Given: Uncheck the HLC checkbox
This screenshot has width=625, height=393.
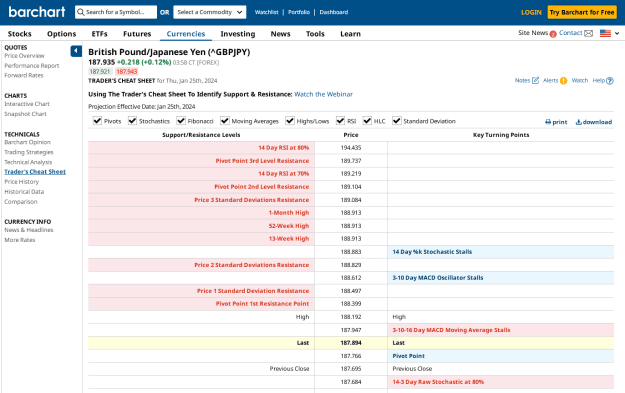Looking at the screenshot, I should [367, 121].
